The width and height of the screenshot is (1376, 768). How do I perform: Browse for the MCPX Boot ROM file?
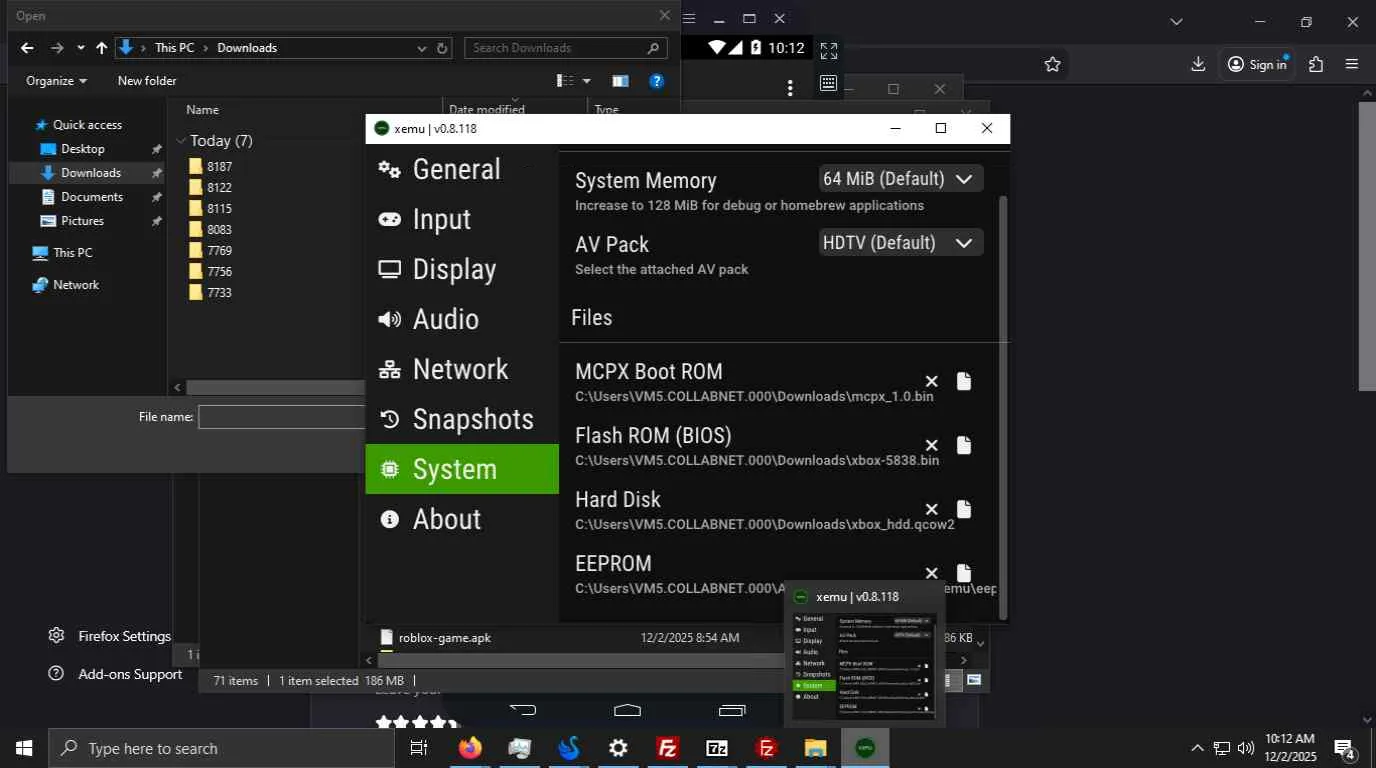pyautogui.click(x=963, y=381)
